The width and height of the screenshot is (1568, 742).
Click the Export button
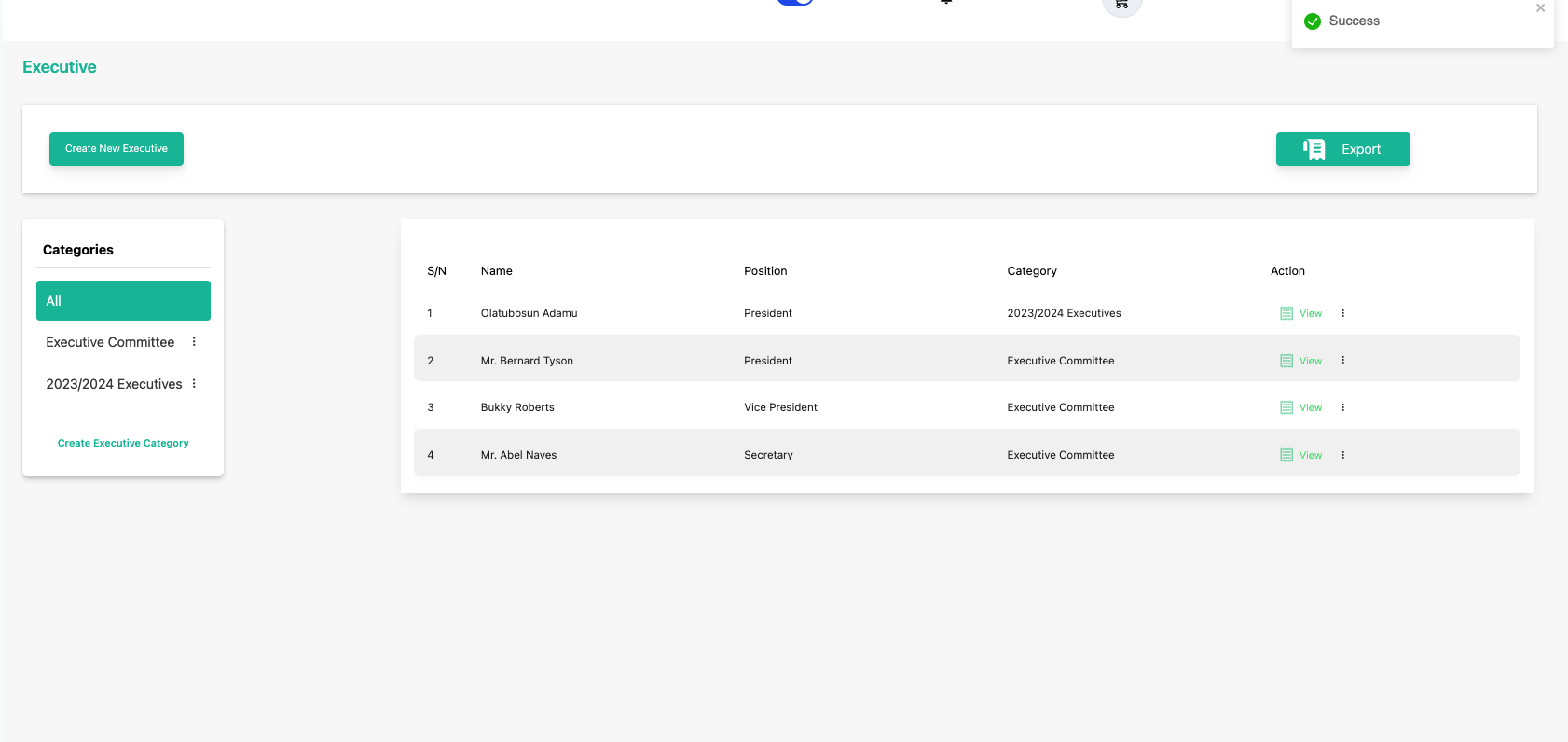(x=1342, y=149)
